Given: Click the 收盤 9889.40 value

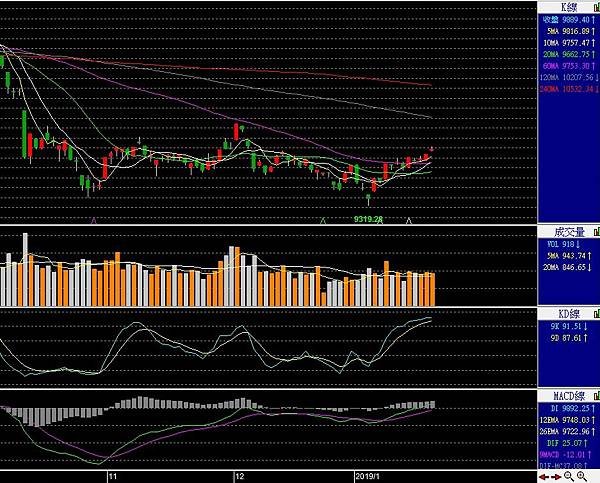Looking at the screenshot, I should click(x=568, y=20).
